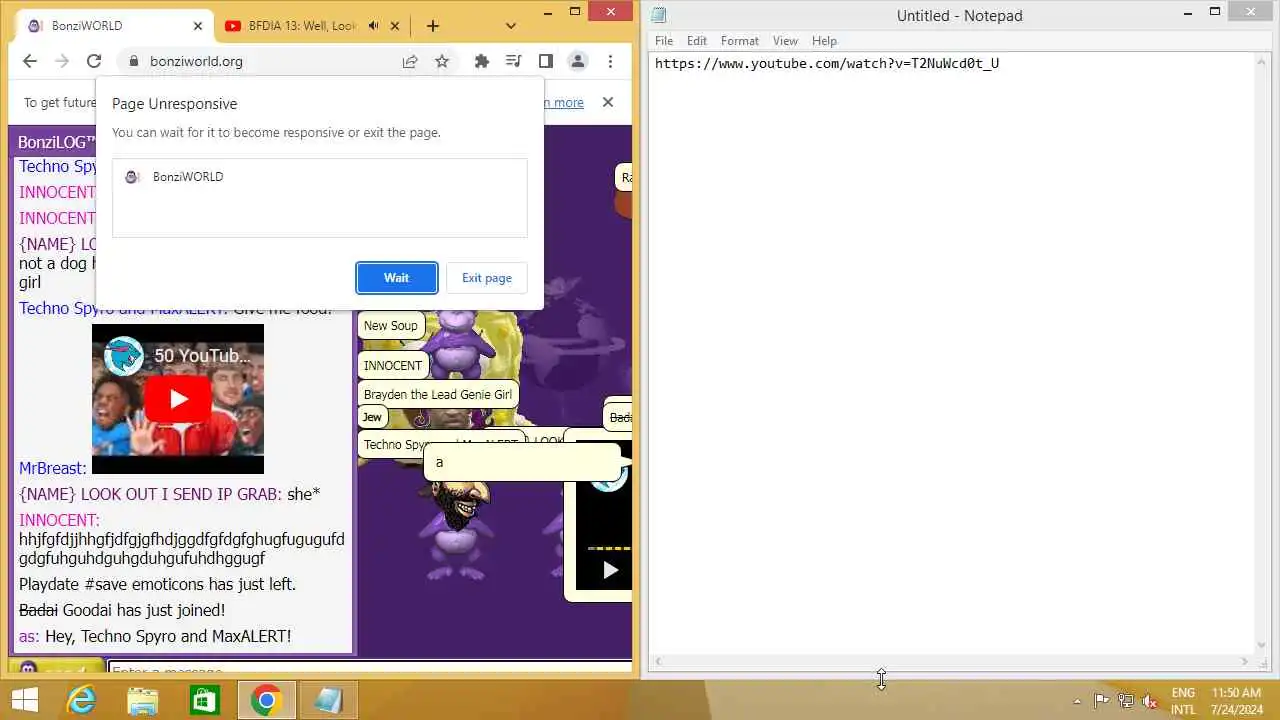This screenshot has width=1280, height=720.
Task: Show Chrome side panel
Action: tap(545, 61)
